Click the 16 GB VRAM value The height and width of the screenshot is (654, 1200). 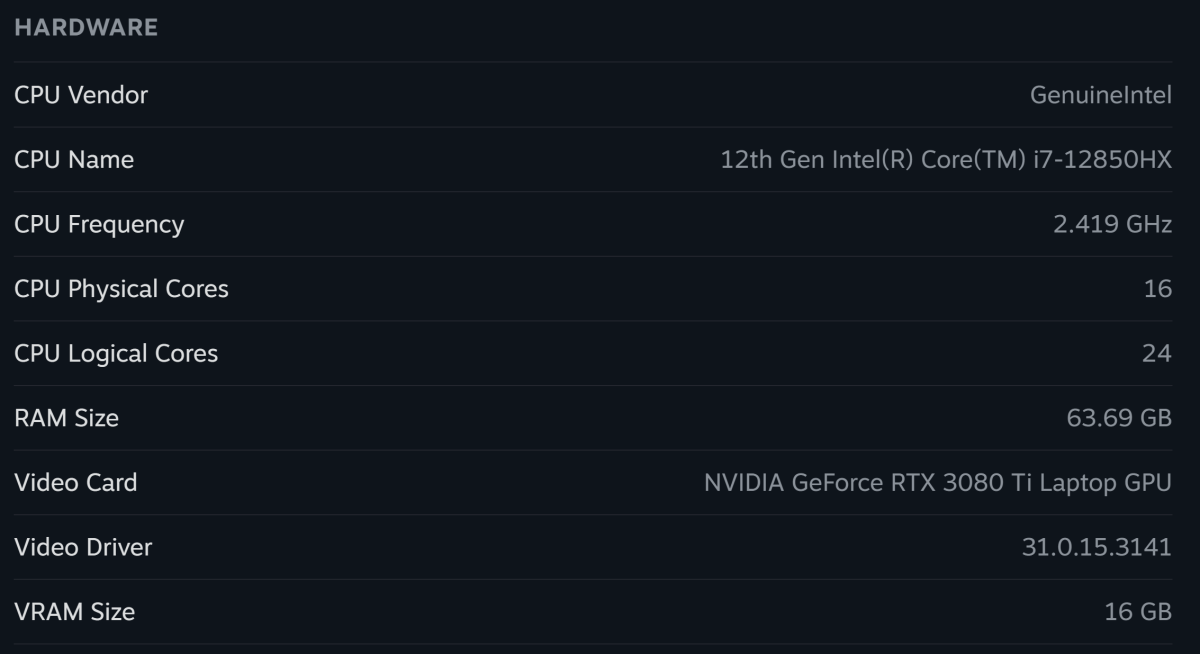click(x=1138, y=611)
